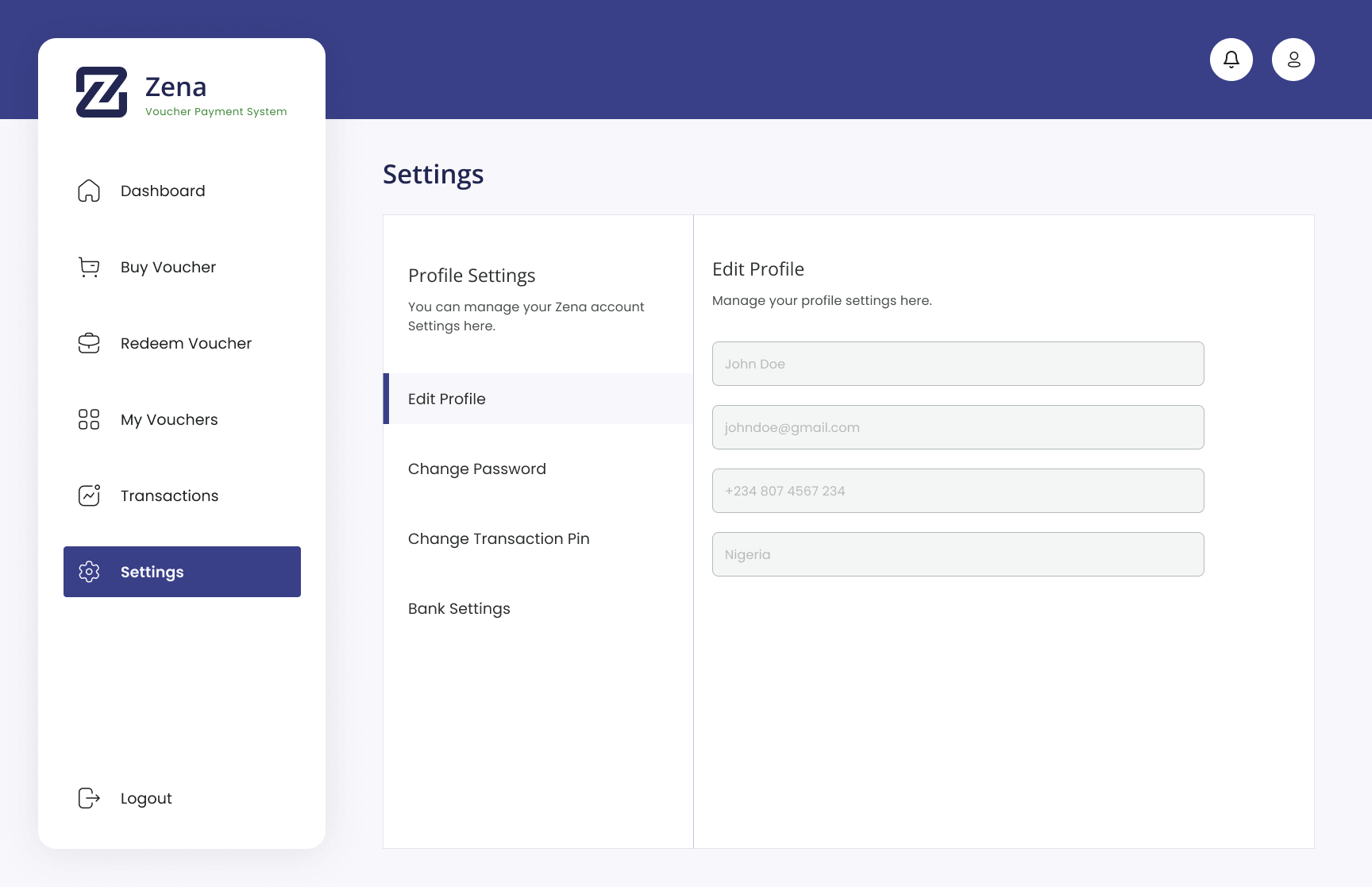
Task: Open notifications via the bell icon
Action: click(x=1231, y=60)
